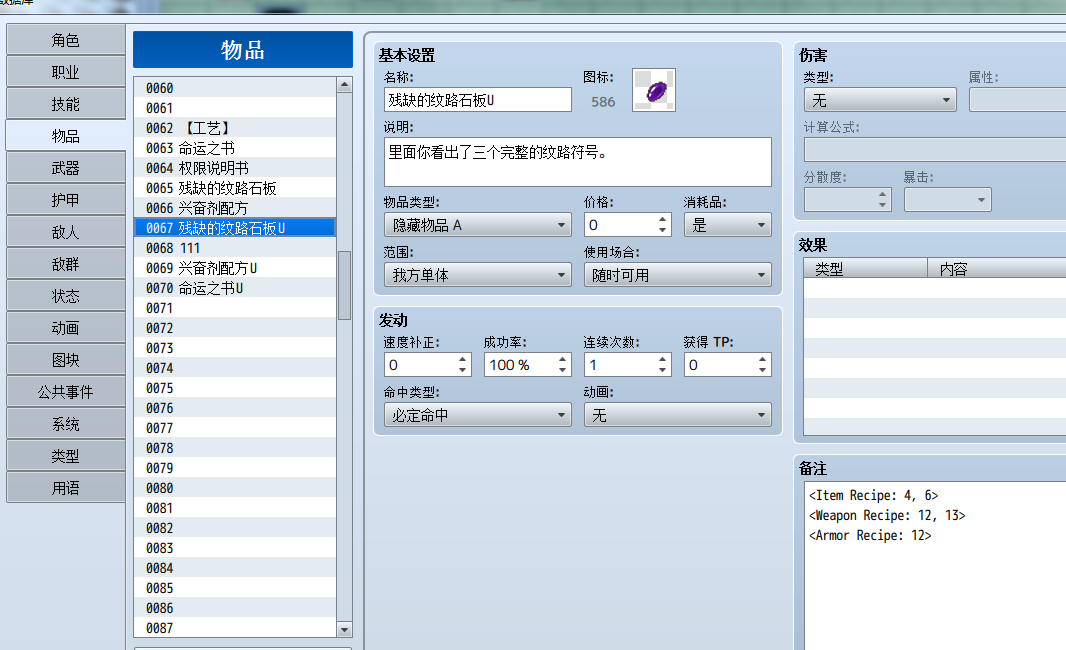Increase the 价格 value with up arrow
This screenshot has width=1066, height=650.
[663, 220]
